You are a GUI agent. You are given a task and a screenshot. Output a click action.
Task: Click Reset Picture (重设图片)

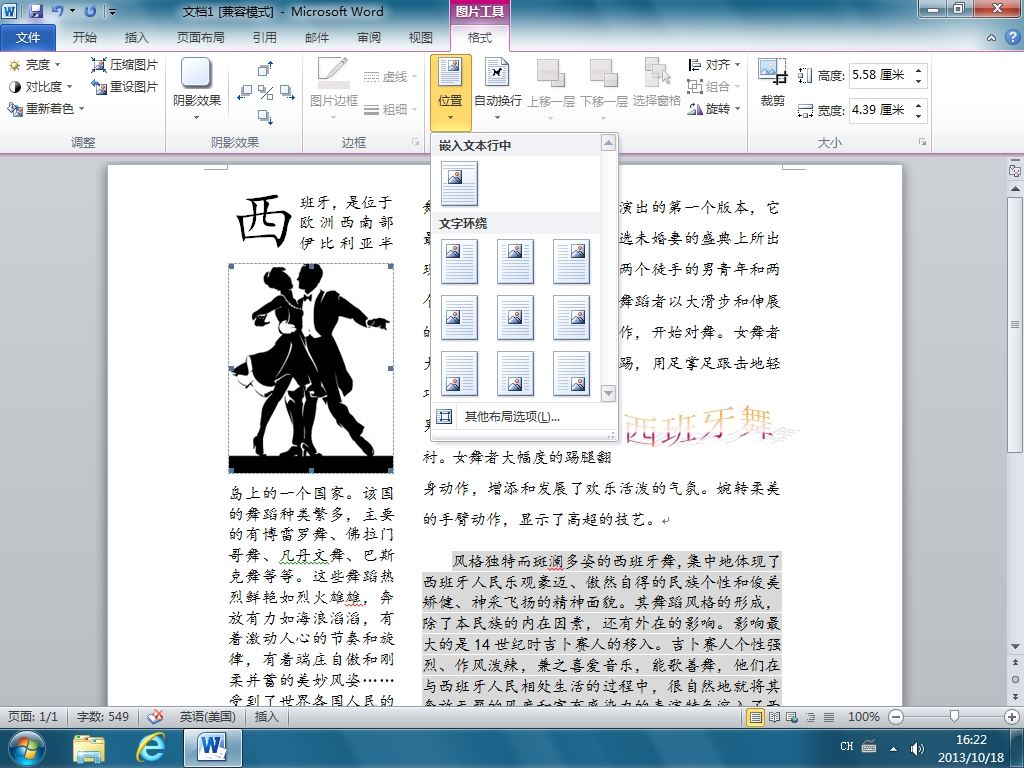(125, 86)
